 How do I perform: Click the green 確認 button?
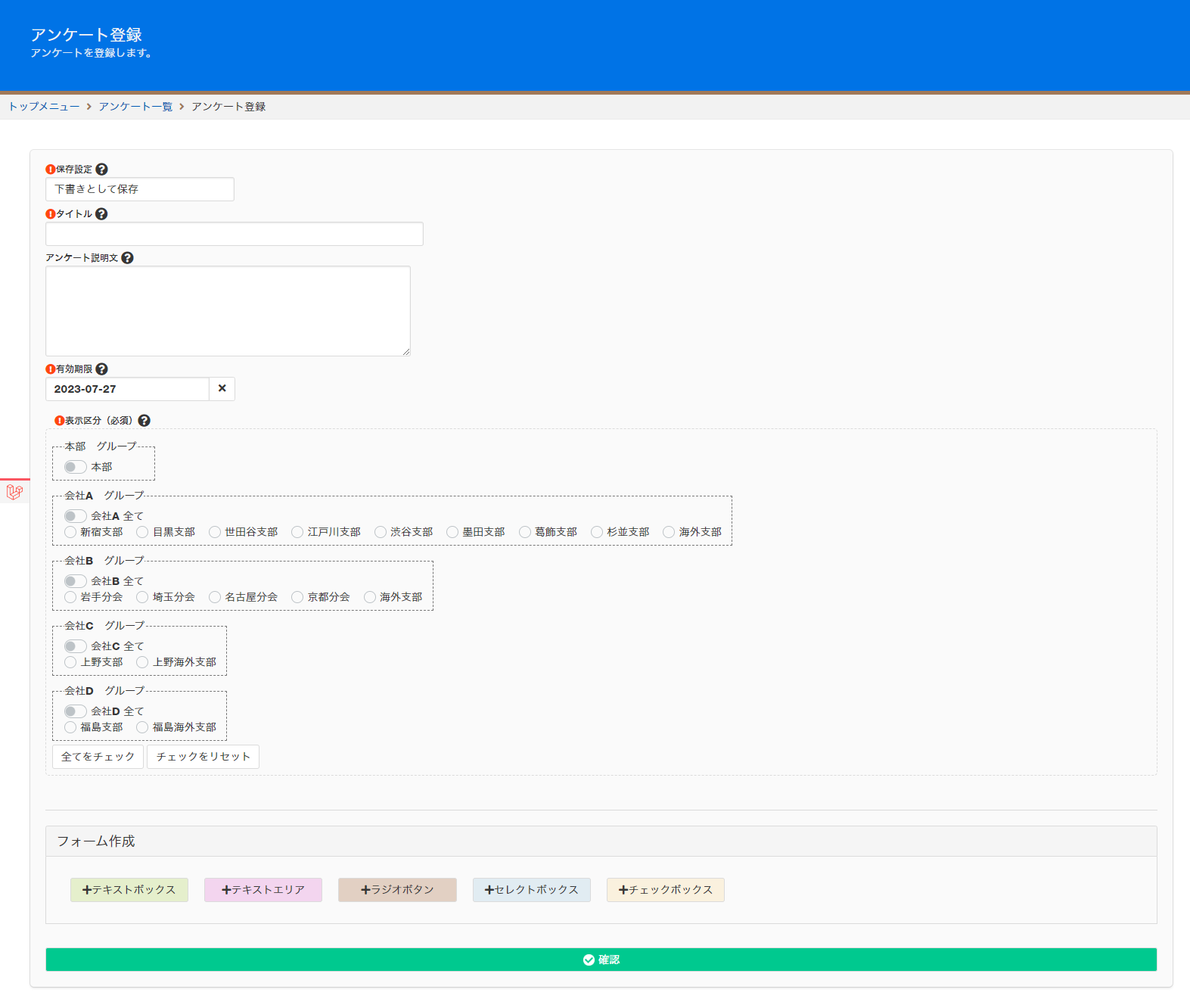(x=601, y=960)
